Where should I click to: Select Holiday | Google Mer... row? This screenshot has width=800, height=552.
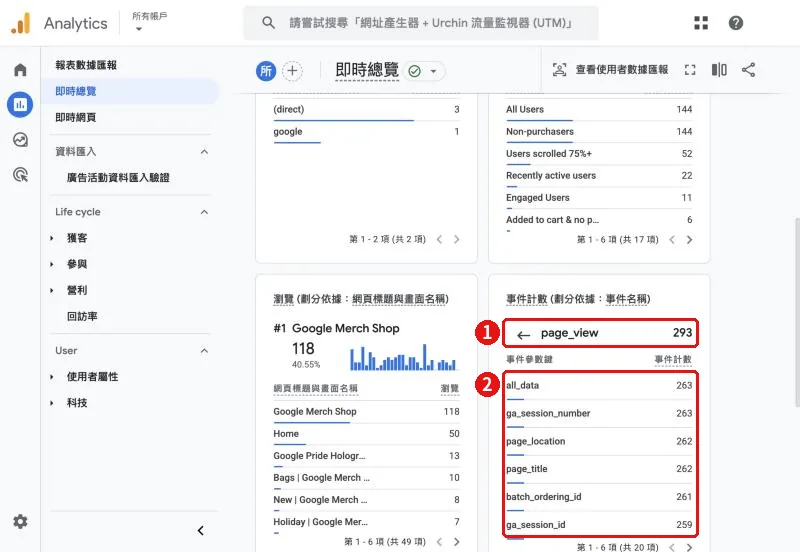click(366, 522)
